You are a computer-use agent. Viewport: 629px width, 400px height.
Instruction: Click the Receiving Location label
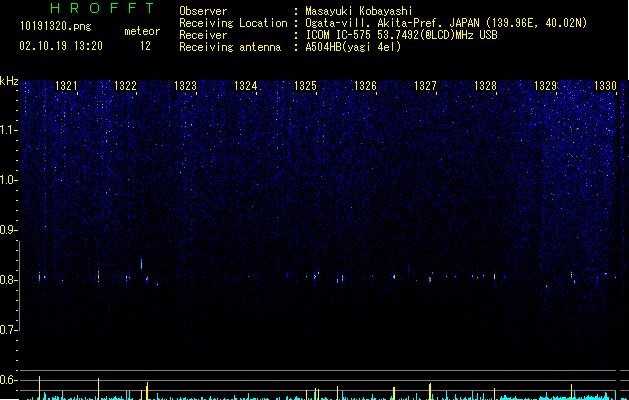233,23
